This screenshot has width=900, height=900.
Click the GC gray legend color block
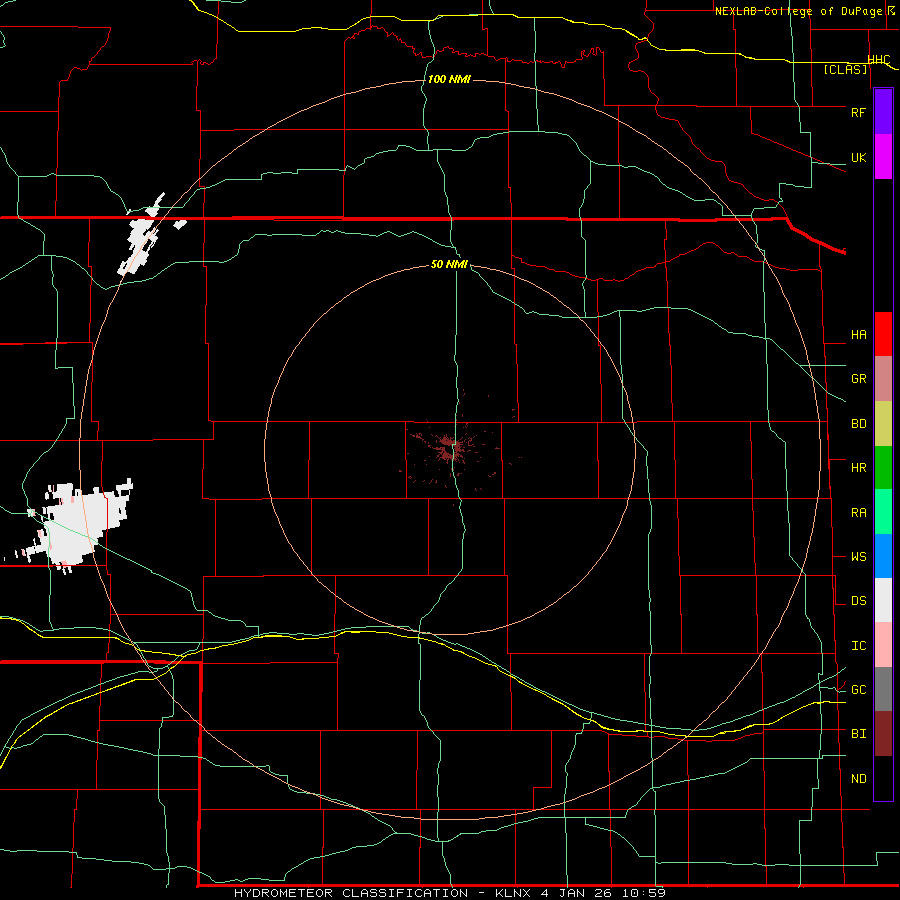click(x=883, y=689)
